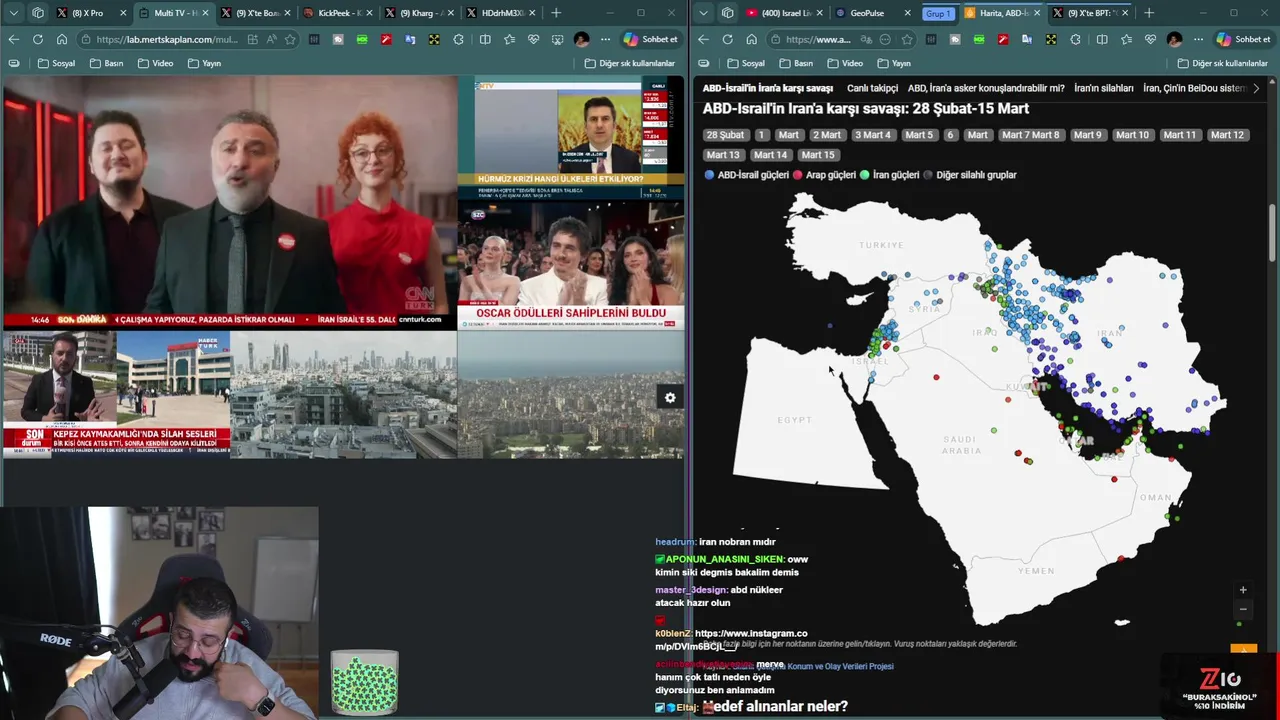Select the 28 Şubat date filter
1280x720 pixels.
[x=725, y=135]
